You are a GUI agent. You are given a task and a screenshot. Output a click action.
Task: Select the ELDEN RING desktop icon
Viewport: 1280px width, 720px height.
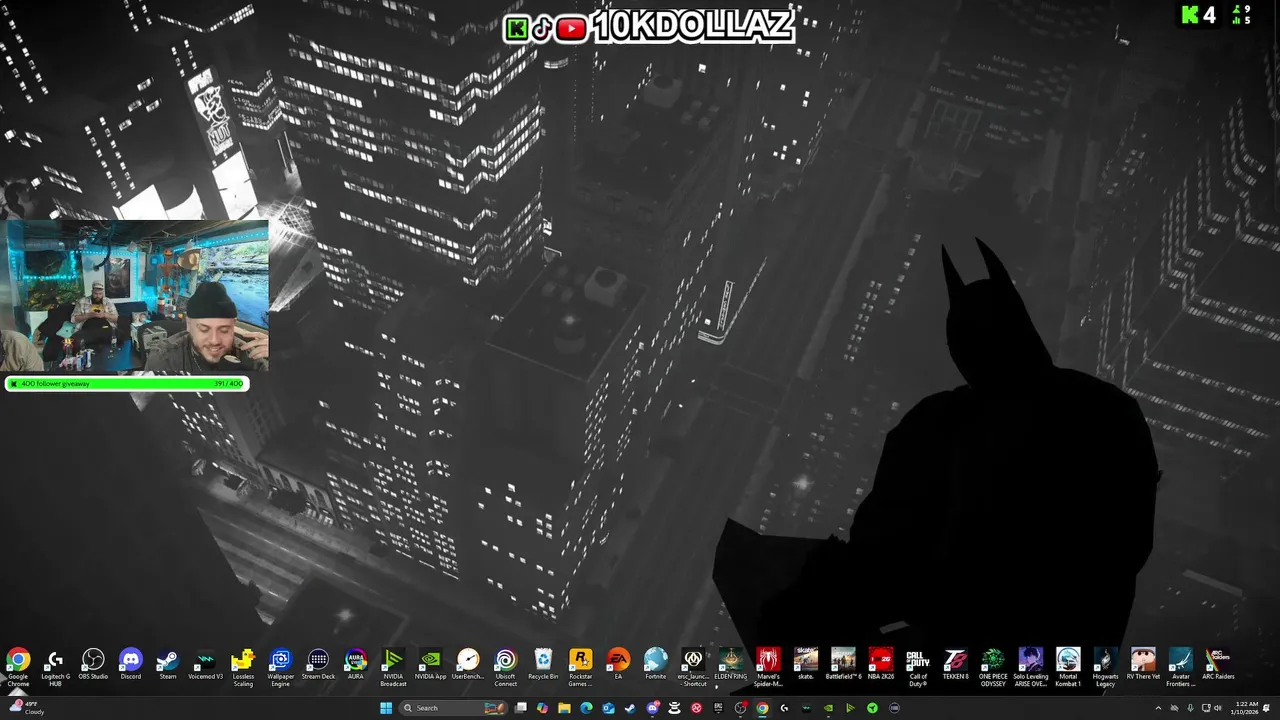point(730,664)
